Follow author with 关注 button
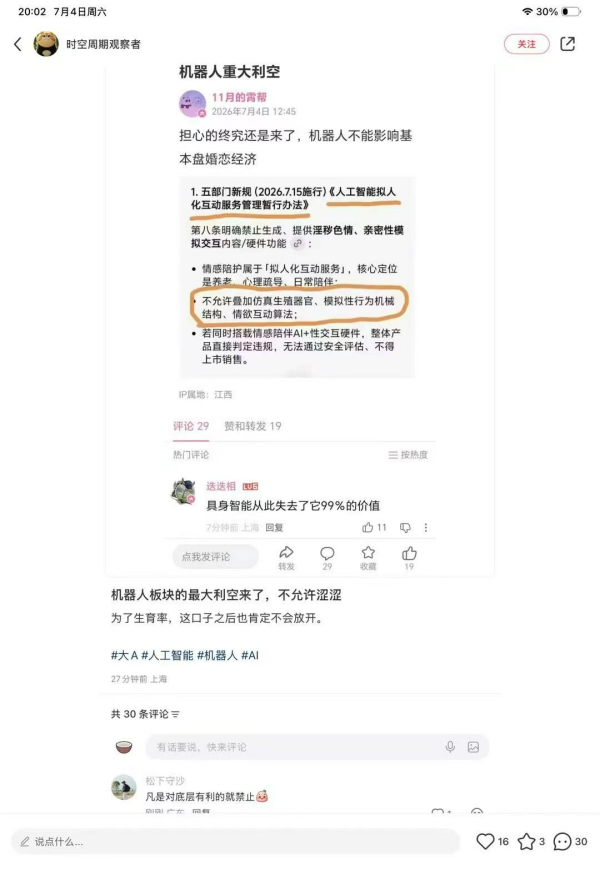Viewport: 600px width, 870px height. (527, 44)
